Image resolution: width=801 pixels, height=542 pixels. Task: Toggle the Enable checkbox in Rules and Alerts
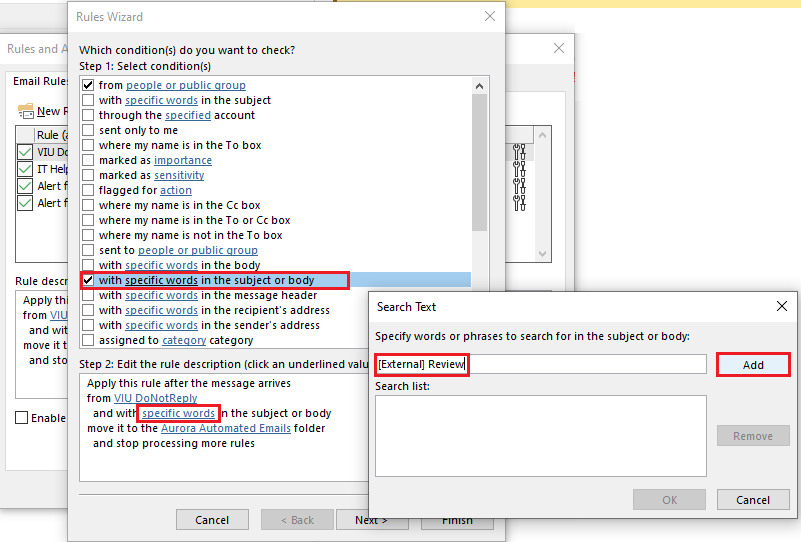pyautogui.click(x=21, y=417)
